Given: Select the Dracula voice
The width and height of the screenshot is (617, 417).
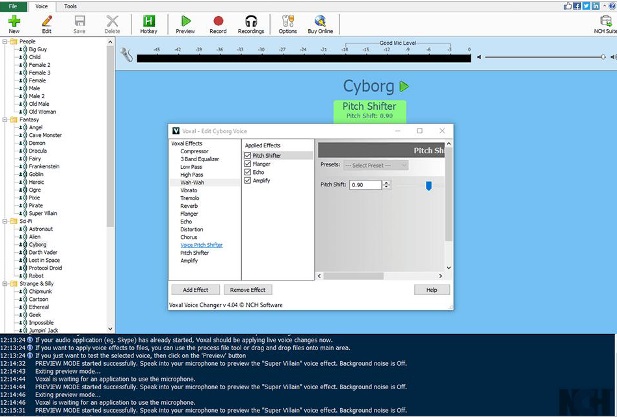Looking at the screenshot, I should pos(38,151).
